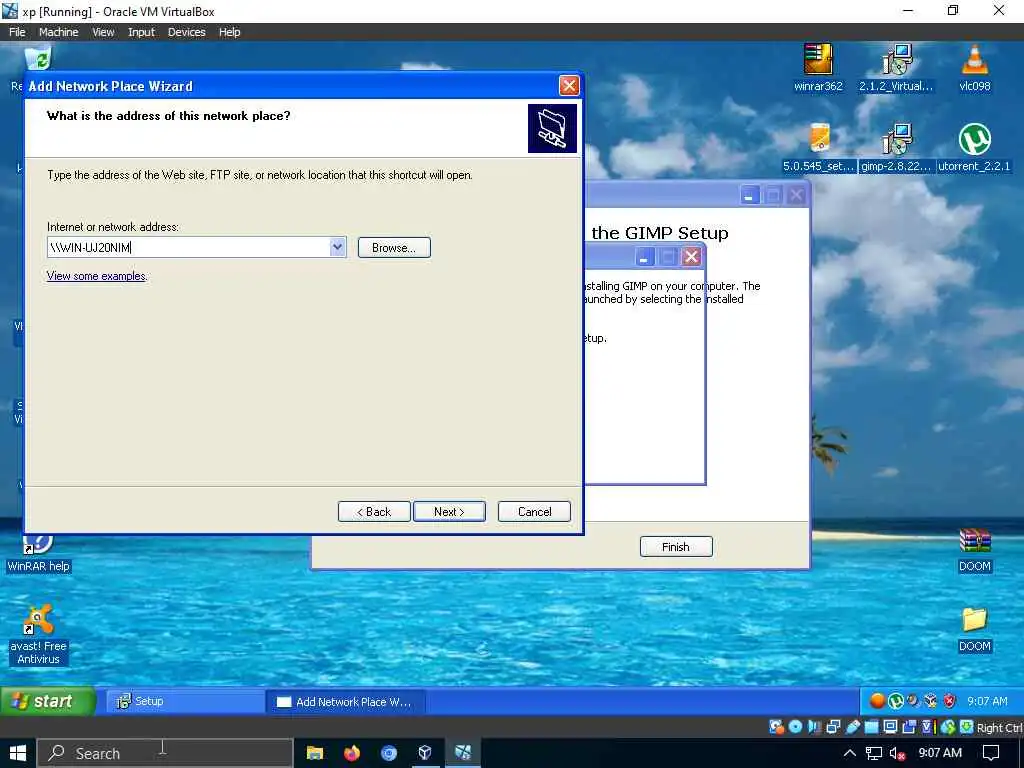Click the uTorrent icon in XP tray
Screen dimensions: 1024x768
pos(896,701)
